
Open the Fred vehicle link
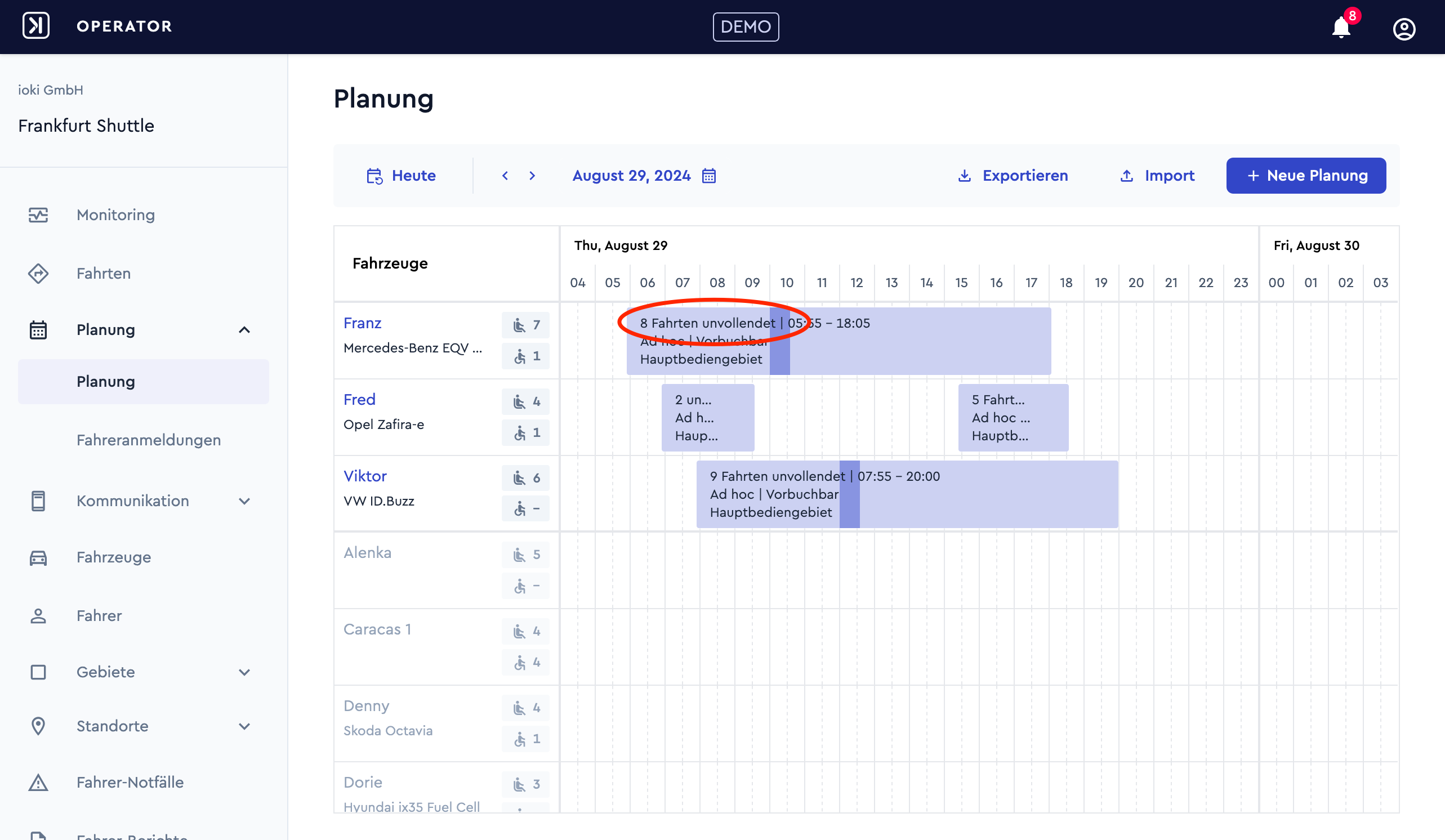point(359,400)
